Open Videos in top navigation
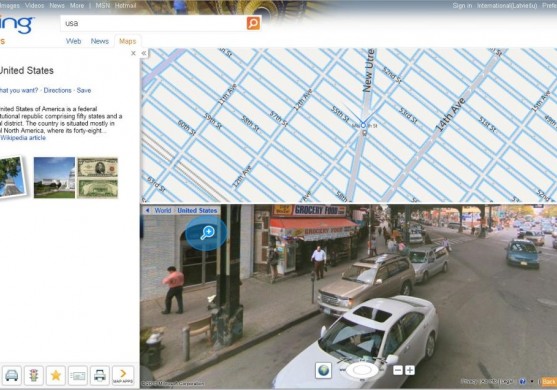 pos(34,5)
